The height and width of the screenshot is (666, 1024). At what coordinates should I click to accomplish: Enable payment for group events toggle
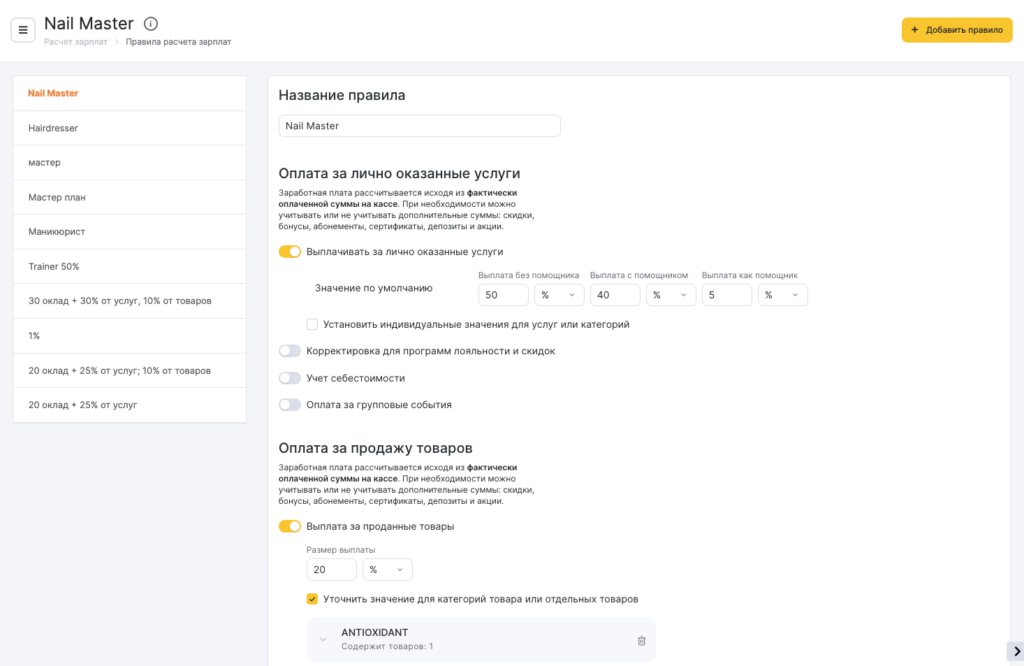[290, 405]
